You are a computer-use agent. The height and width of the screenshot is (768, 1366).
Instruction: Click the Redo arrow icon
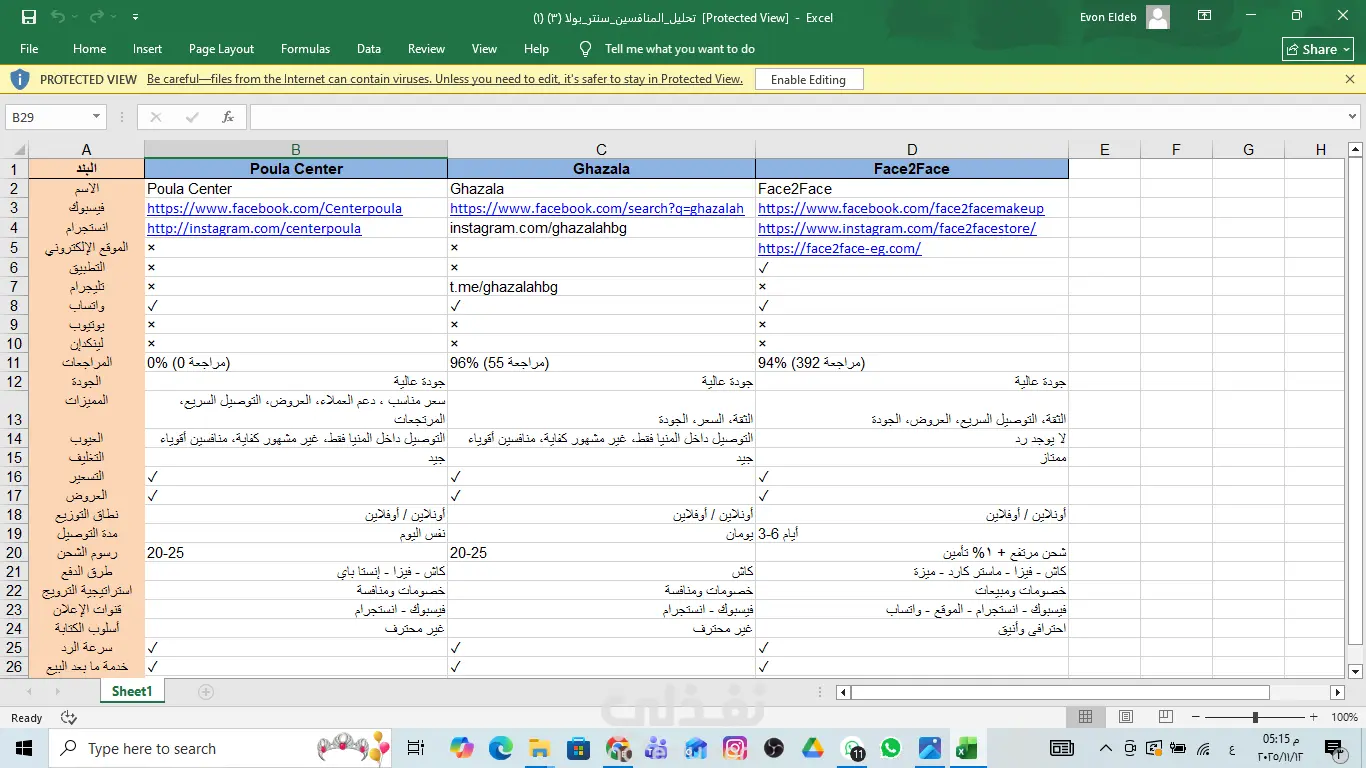click(x=97, y=17)
